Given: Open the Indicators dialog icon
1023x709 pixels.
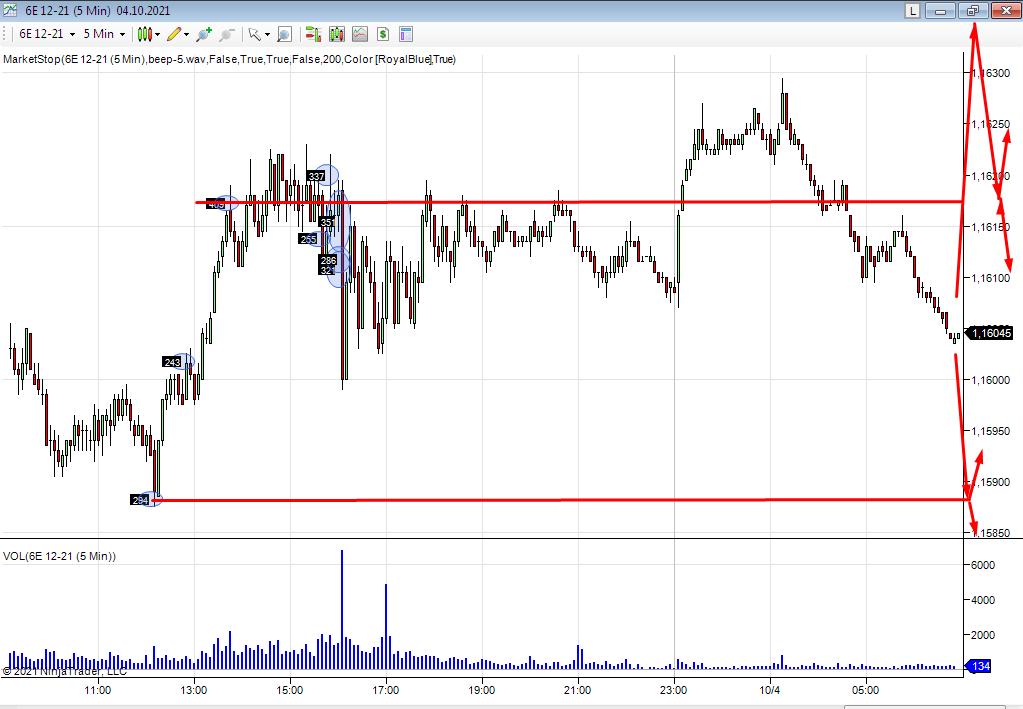Looking at the screenshot, I should (360, 34).
